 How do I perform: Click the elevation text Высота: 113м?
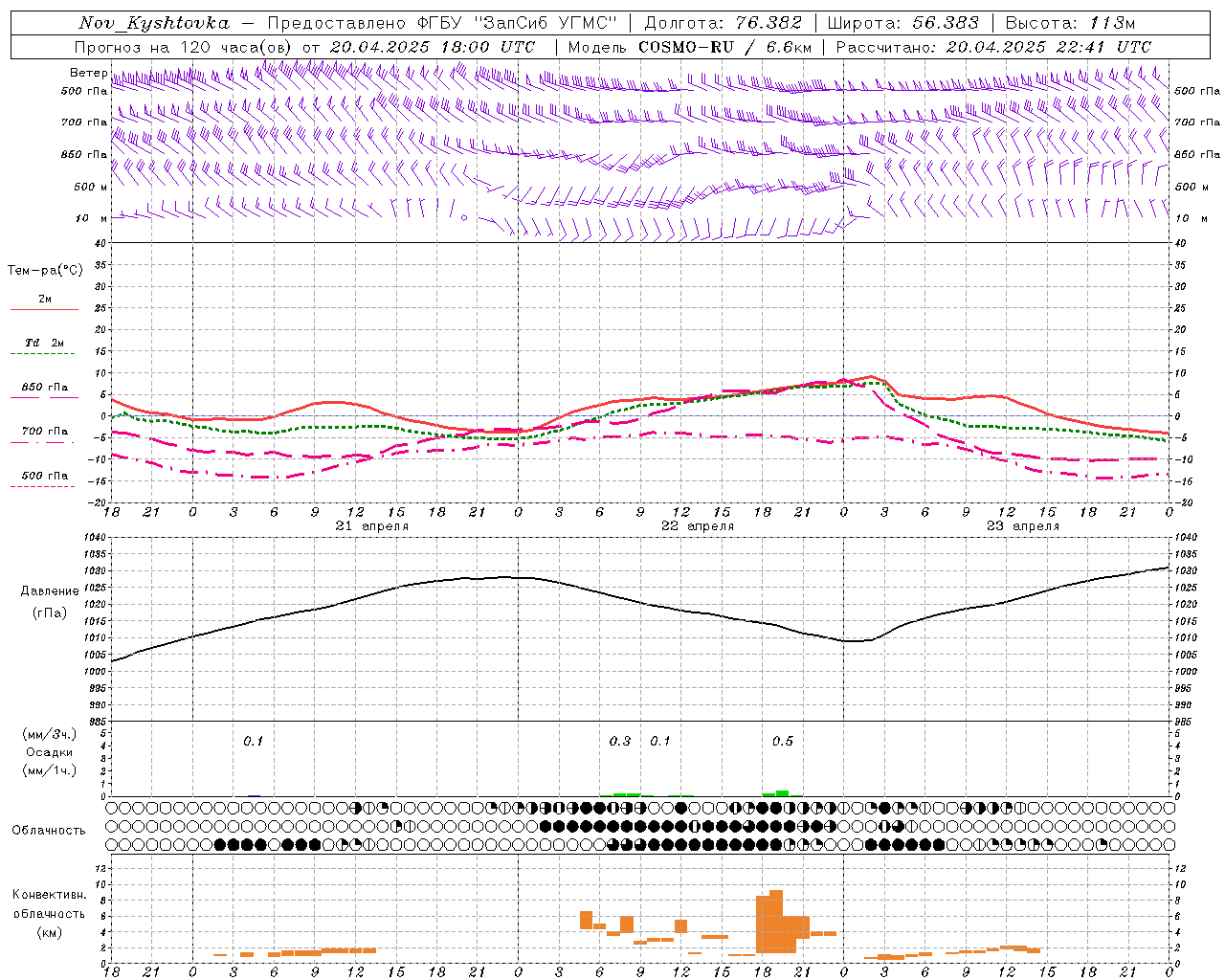click(1071, 23)
